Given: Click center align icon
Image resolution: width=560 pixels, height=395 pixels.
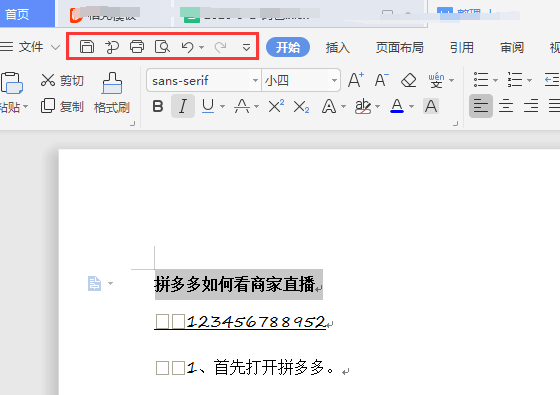Looking at the screenshot, I should (x=506, y=106).
